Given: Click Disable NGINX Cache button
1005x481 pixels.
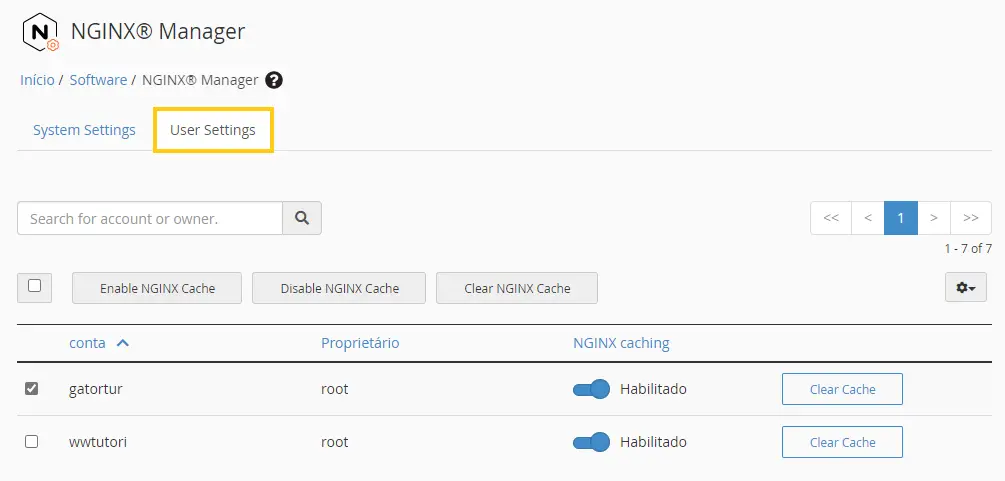Looking at the screenshot, I should pos(339,288).
